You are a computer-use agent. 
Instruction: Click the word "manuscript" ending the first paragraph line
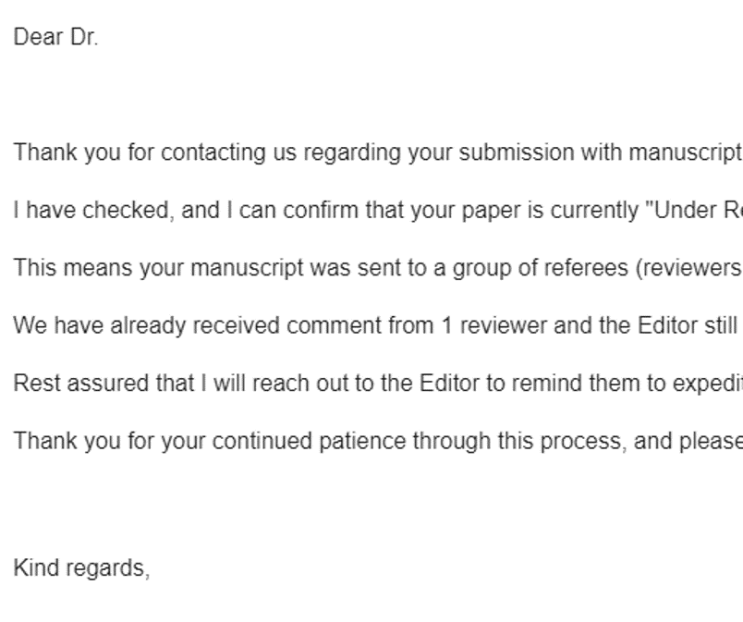[685, 153]
